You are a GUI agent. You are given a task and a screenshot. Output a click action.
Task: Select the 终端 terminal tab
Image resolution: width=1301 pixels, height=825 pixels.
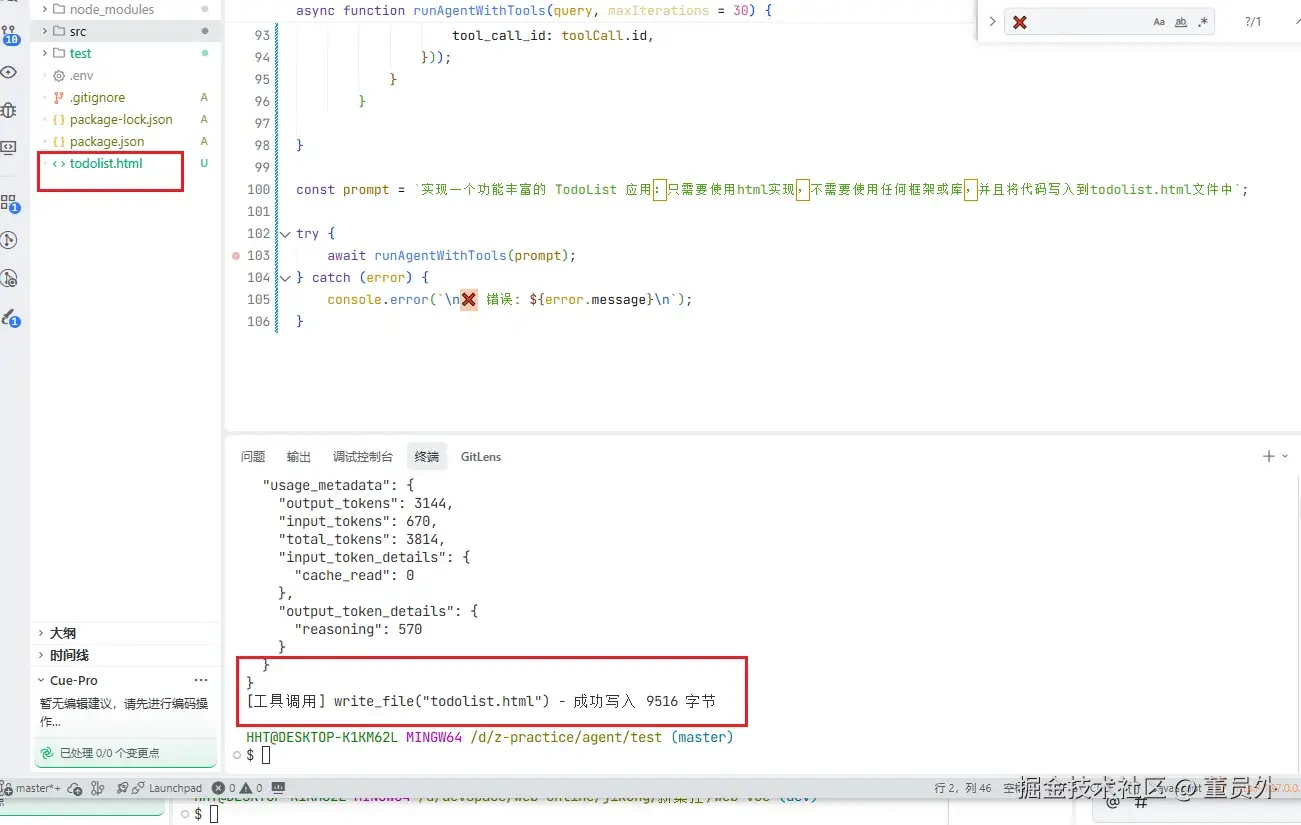click(427, 457)
